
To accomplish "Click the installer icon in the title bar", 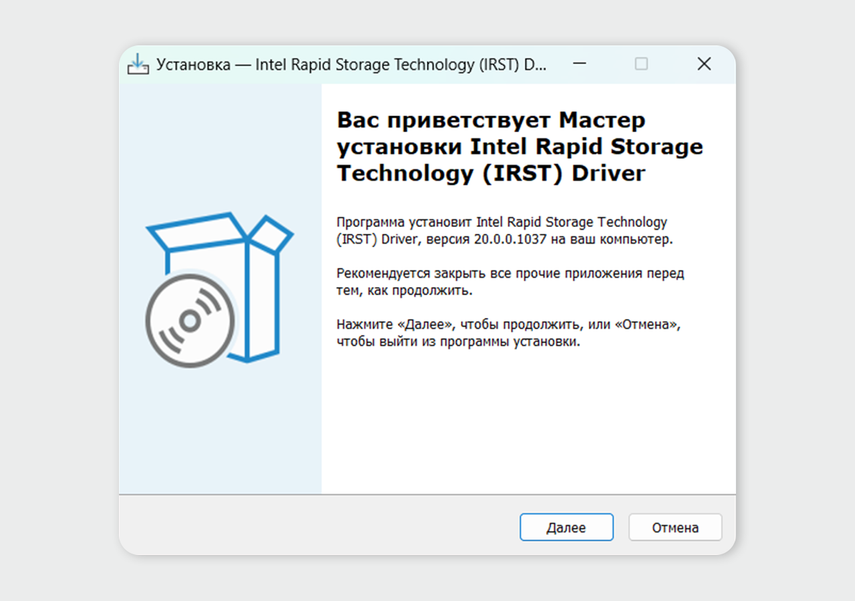I will 138,64.
